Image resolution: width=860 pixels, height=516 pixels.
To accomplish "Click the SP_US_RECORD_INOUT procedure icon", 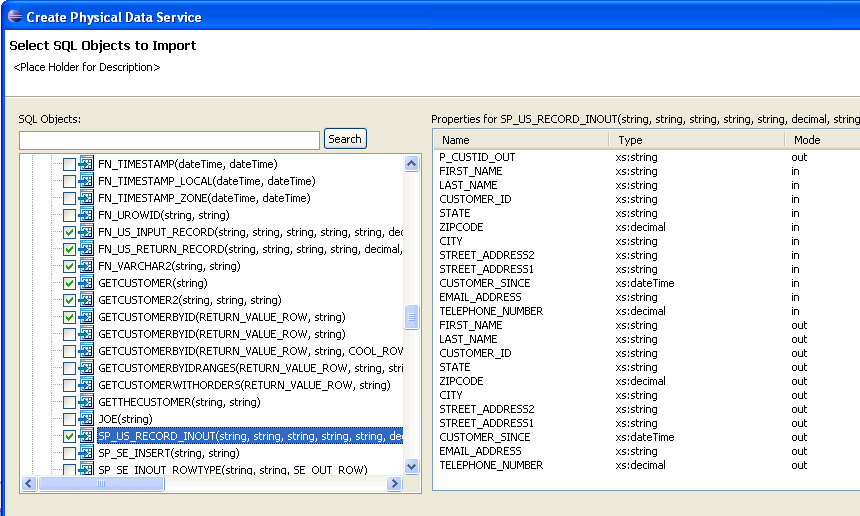I will [86, 436].
